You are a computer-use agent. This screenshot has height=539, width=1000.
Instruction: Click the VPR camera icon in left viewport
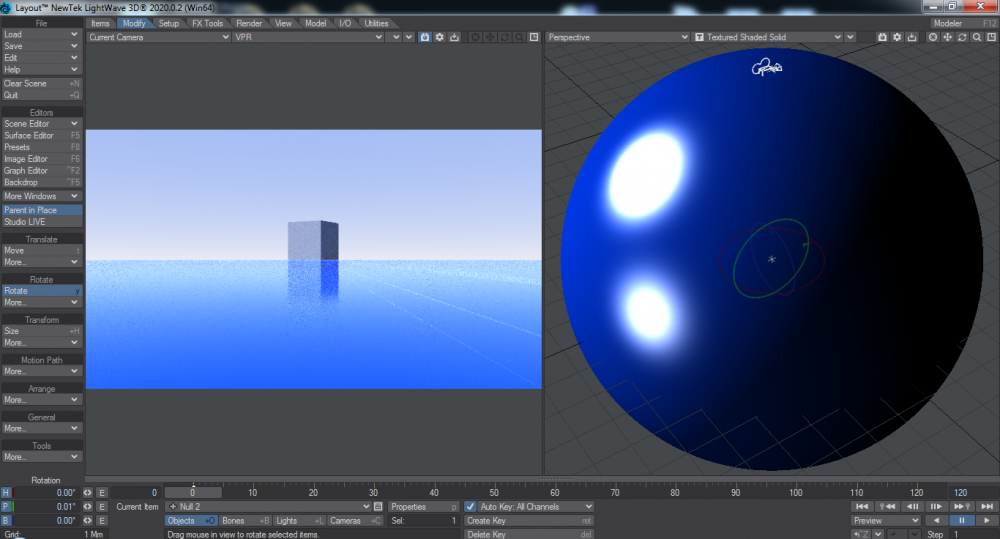[x=424, y=37]
